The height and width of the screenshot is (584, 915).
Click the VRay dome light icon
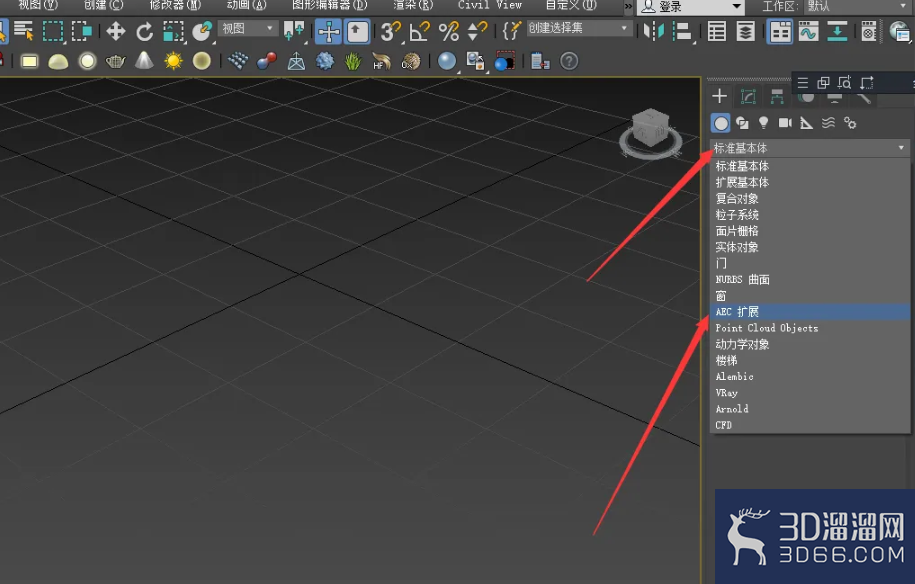(x=58, y=61)
